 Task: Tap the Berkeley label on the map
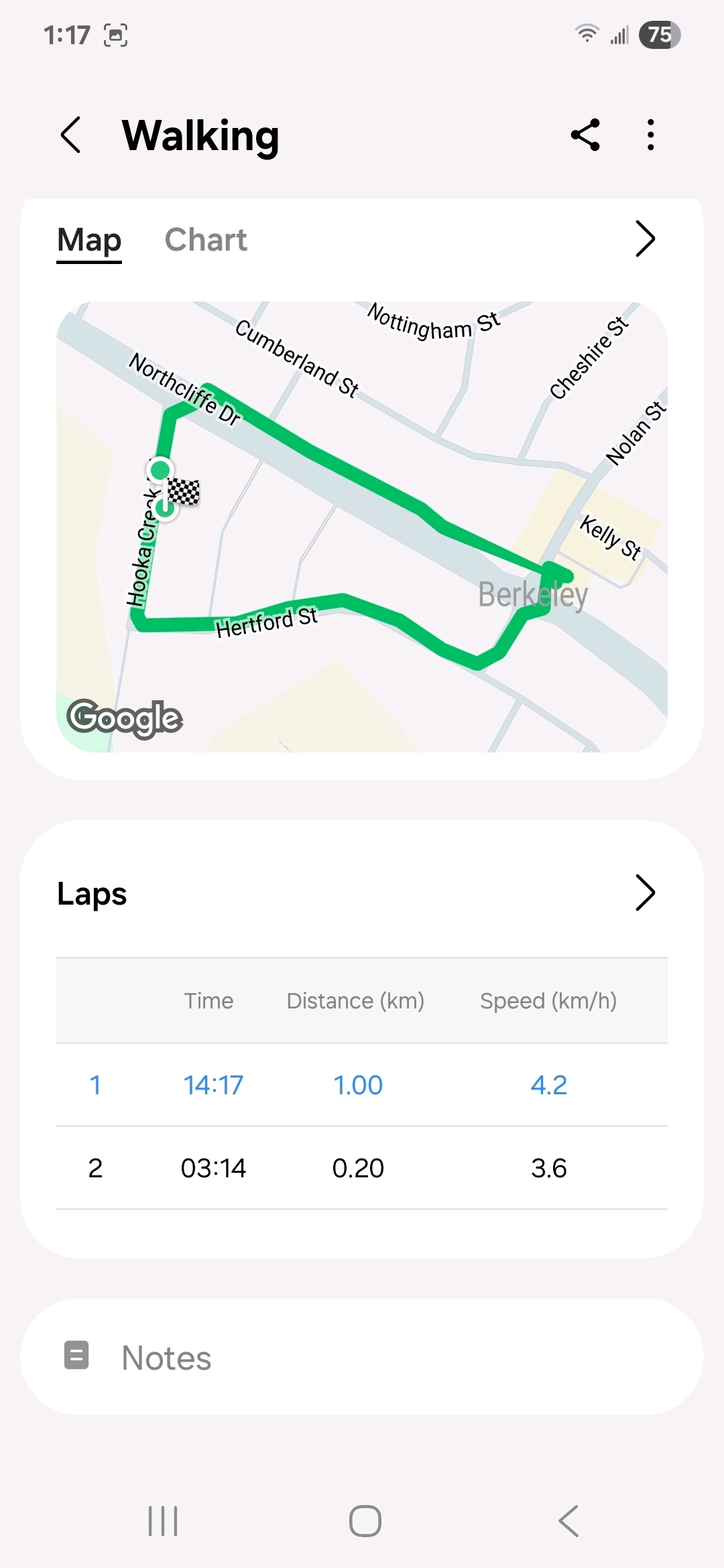pyautogui.click(x=533, y=594)
